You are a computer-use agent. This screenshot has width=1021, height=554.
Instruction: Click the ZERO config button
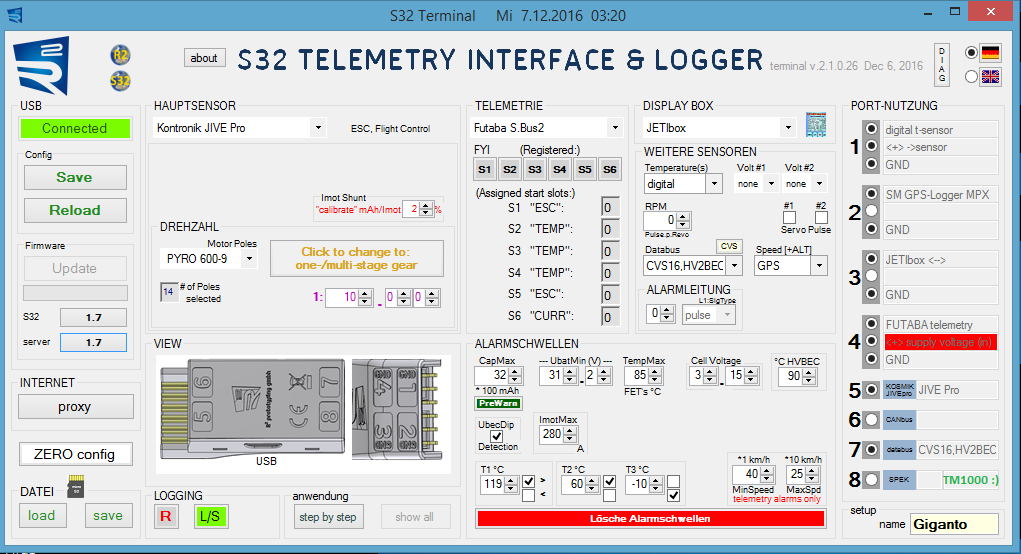(75, 454)
